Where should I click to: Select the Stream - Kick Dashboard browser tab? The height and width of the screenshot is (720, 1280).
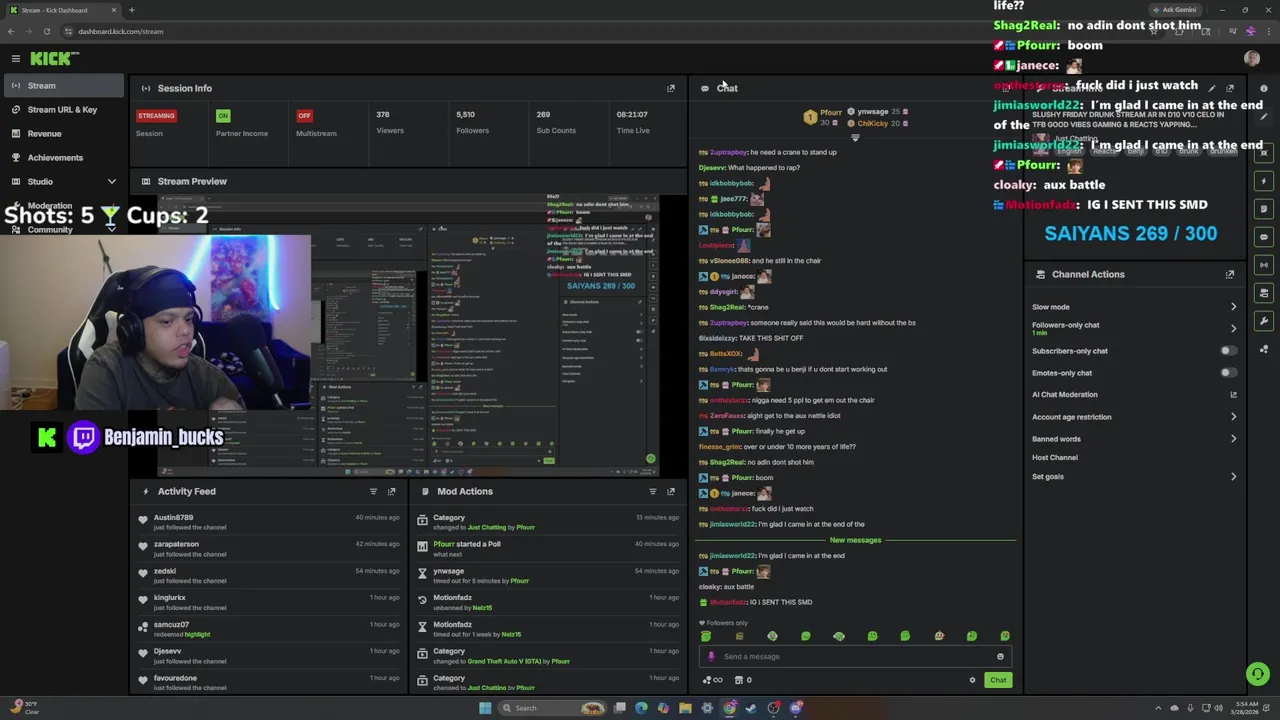[x=62, y=10]
